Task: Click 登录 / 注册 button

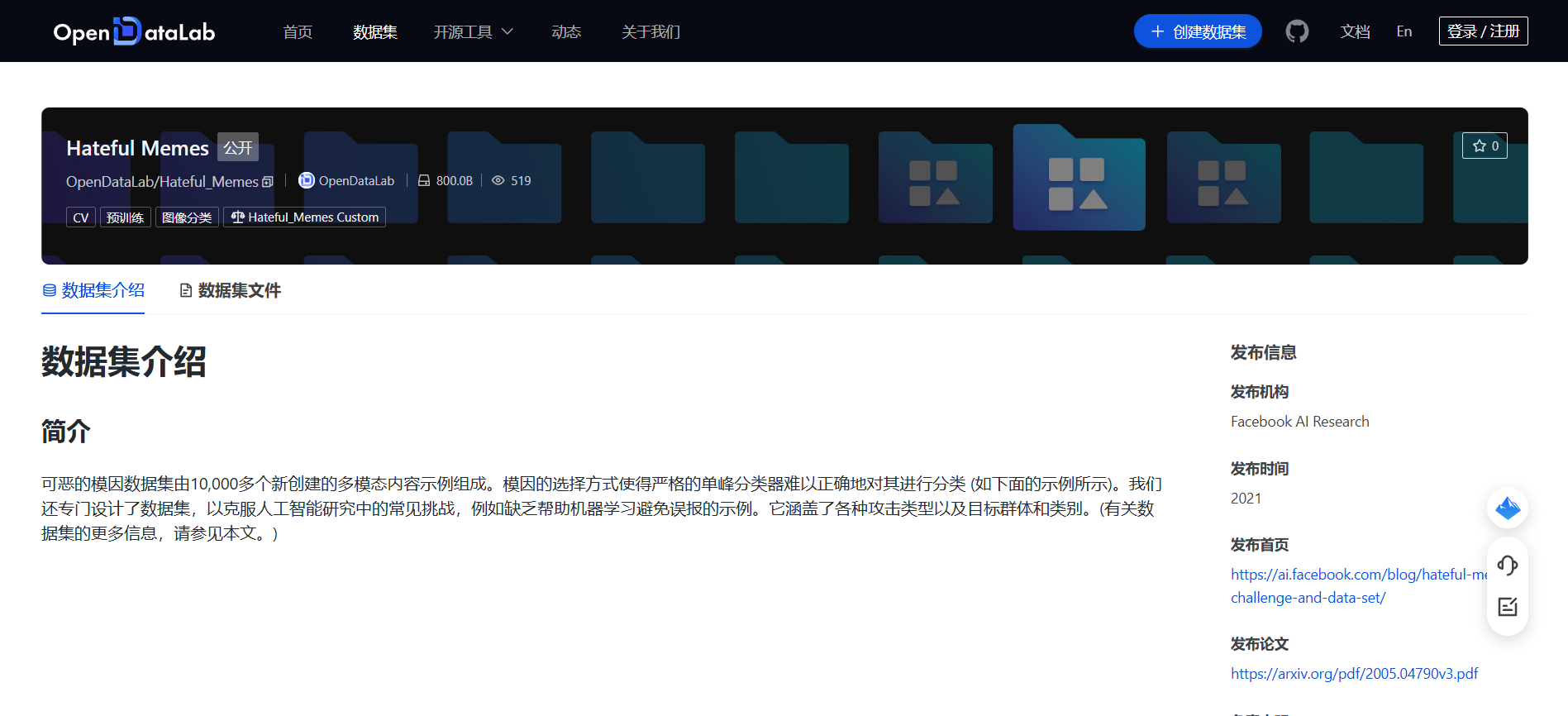Action: pos(1484,31)
